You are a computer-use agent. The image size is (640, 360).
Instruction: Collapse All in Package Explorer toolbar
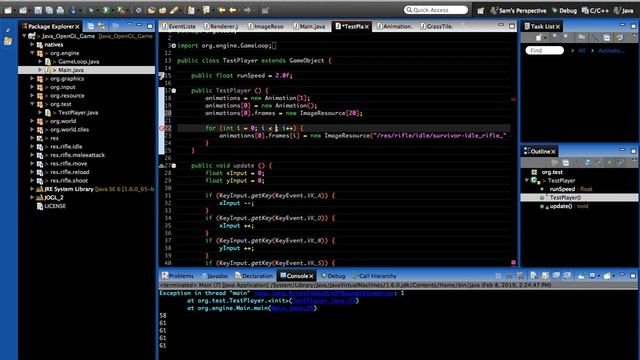pyautogui.click(x=91, y=27)
